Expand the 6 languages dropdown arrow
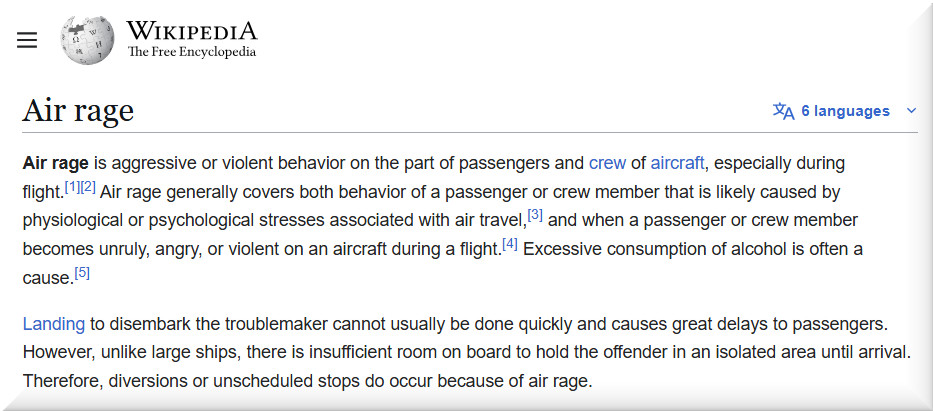 [x=911, y=111]
